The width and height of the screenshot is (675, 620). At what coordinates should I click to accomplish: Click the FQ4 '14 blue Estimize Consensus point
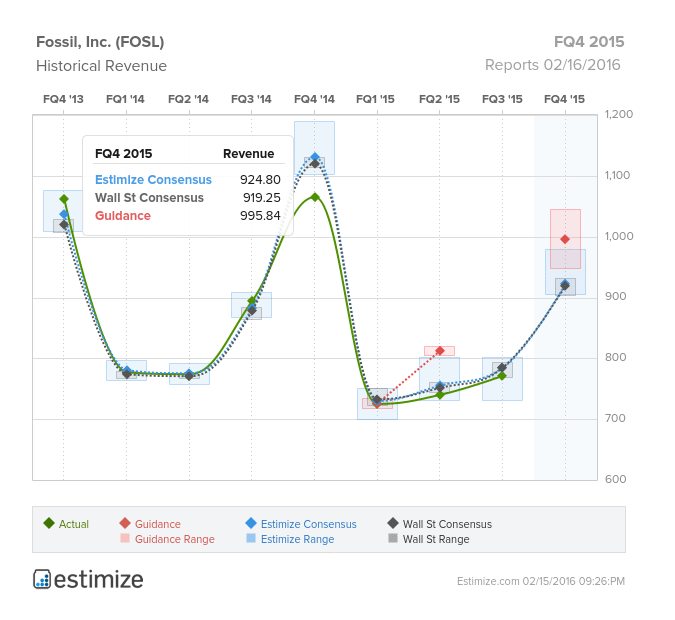(315, 157)
